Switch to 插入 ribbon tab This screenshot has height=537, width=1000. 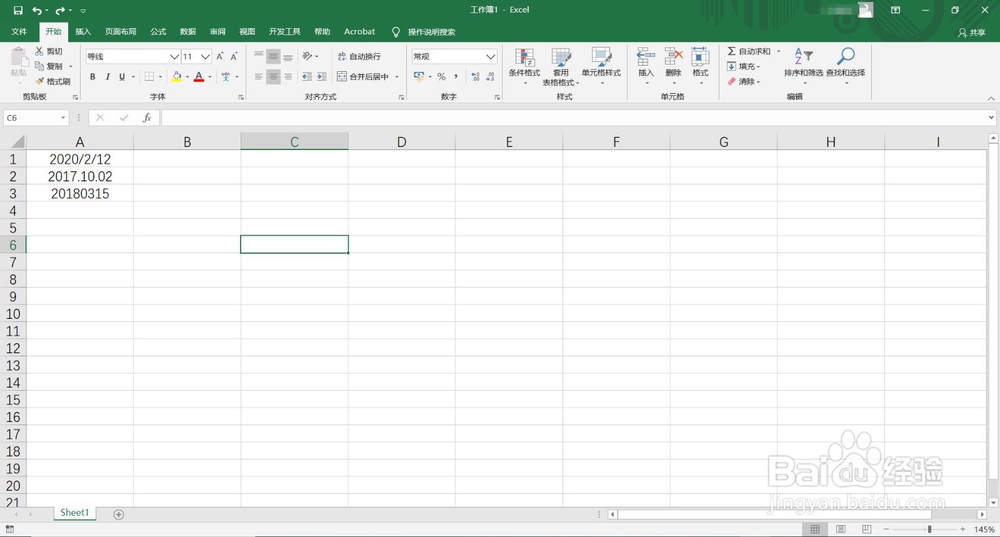point(83,32)
